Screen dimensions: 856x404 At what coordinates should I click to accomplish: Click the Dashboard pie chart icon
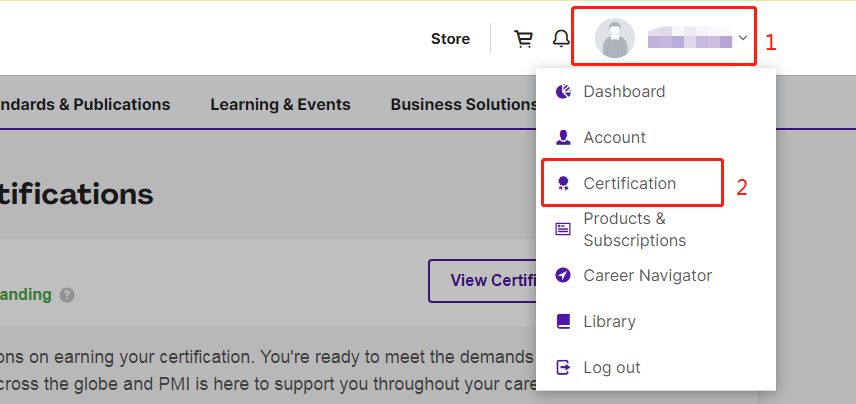563,91
